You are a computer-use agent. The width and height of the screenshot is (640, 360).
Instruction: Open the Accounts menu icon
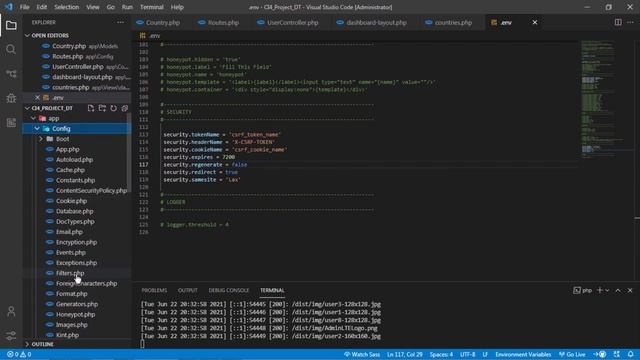[11, 311]
